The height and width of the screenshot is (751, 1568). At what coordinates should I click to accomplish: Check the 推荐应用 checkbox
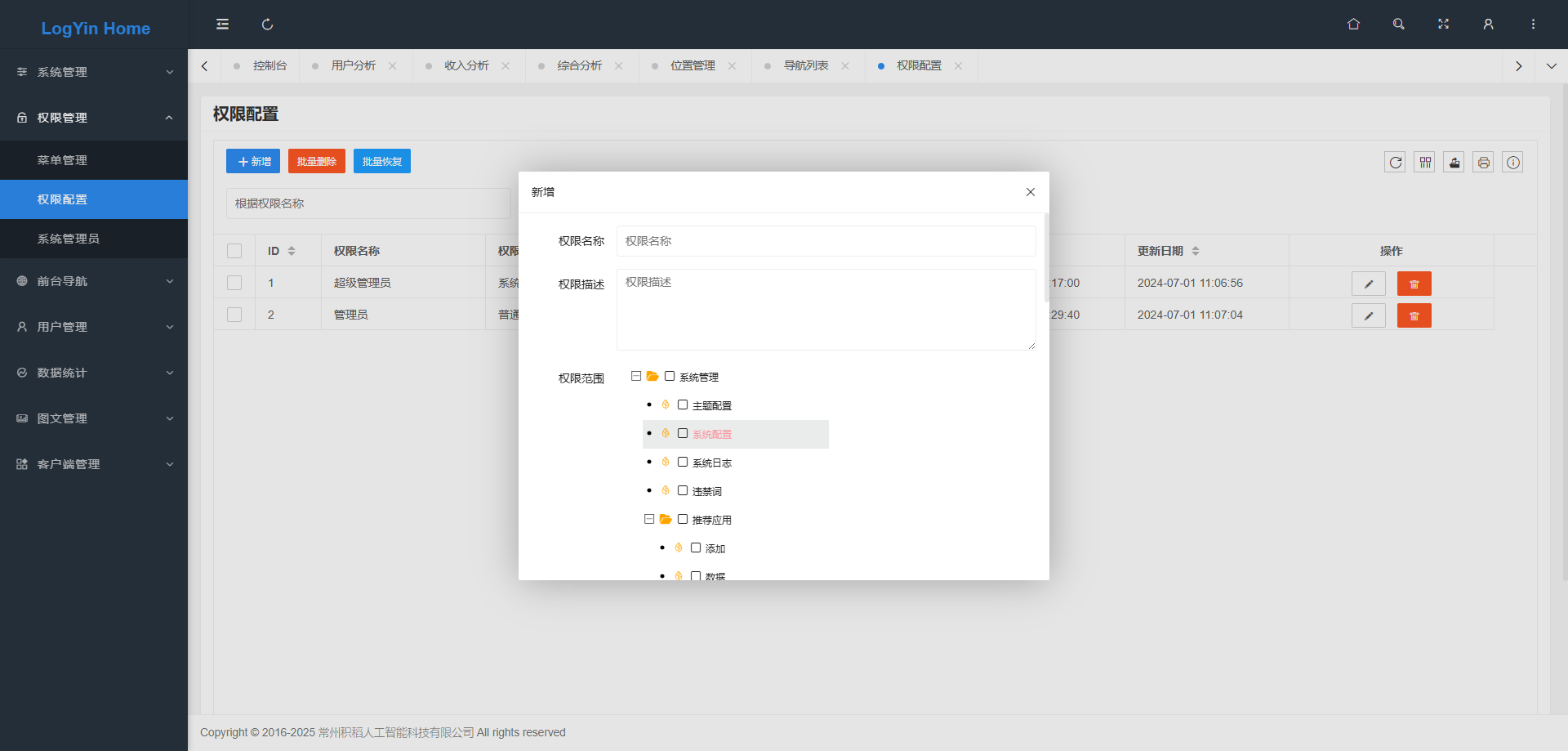(x=683, y=519)
